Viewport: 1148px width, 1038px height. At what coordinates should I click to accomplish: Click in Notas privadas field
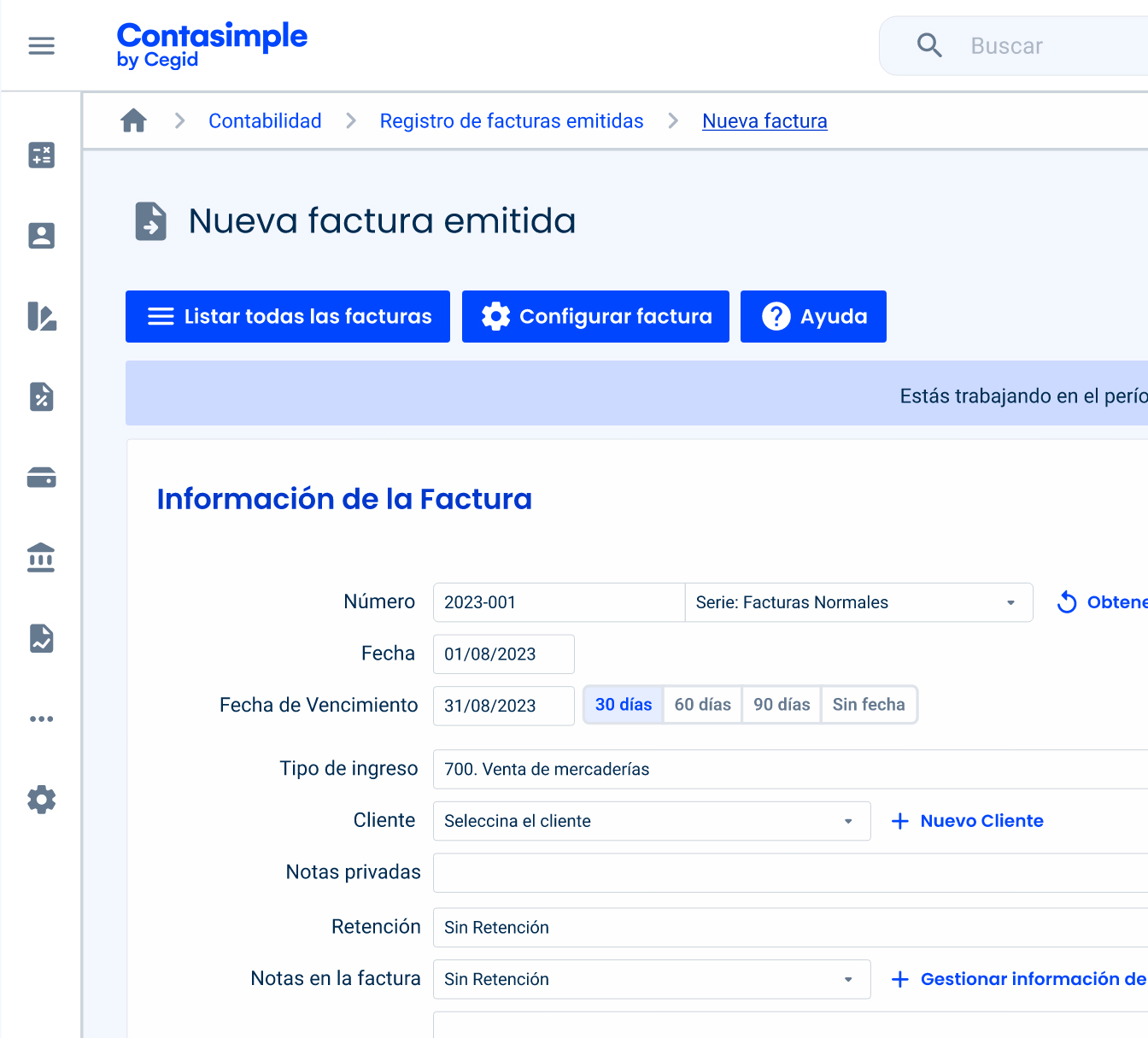790,872
